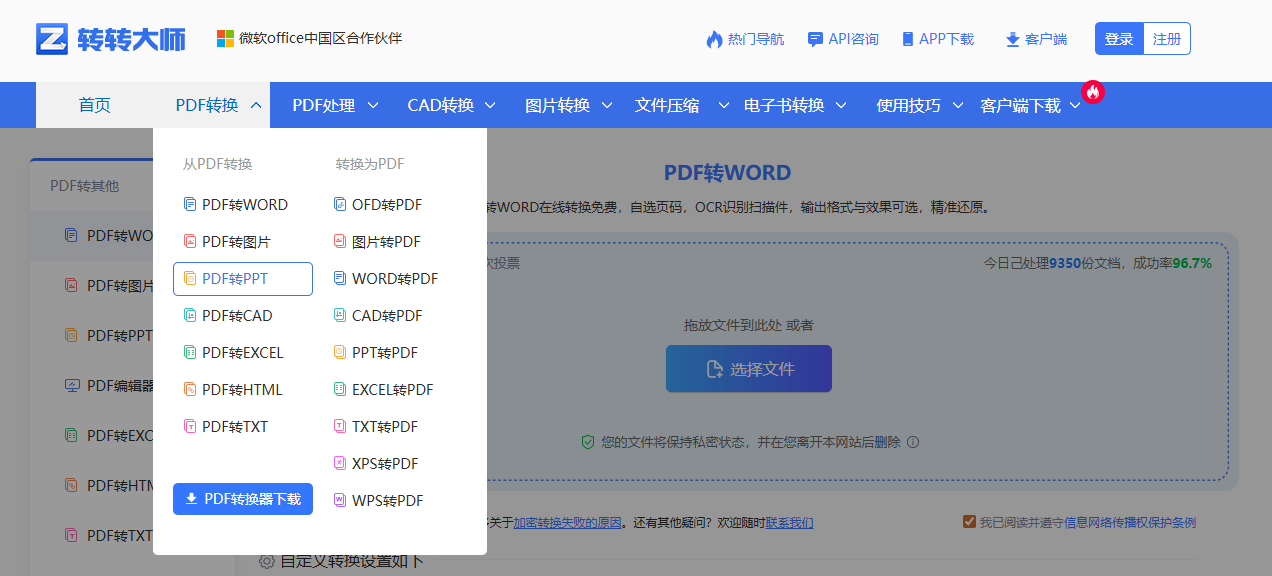Expand the 电子书转换 menu chevron
Image resolution: width=1272 pixels, height=576 pixels.
(841, 105)
